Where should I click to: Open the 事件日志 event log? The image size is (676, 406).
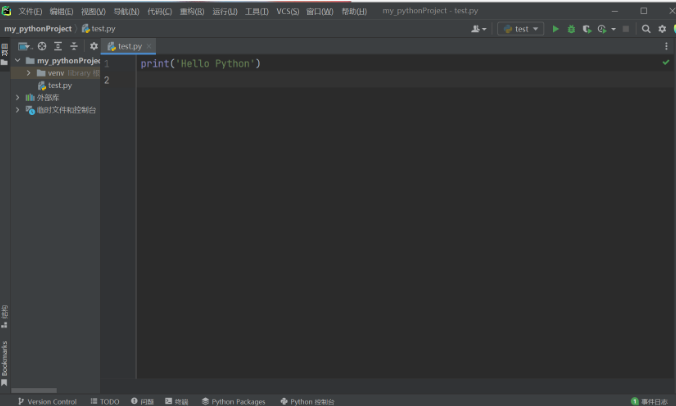coord(649,401)
